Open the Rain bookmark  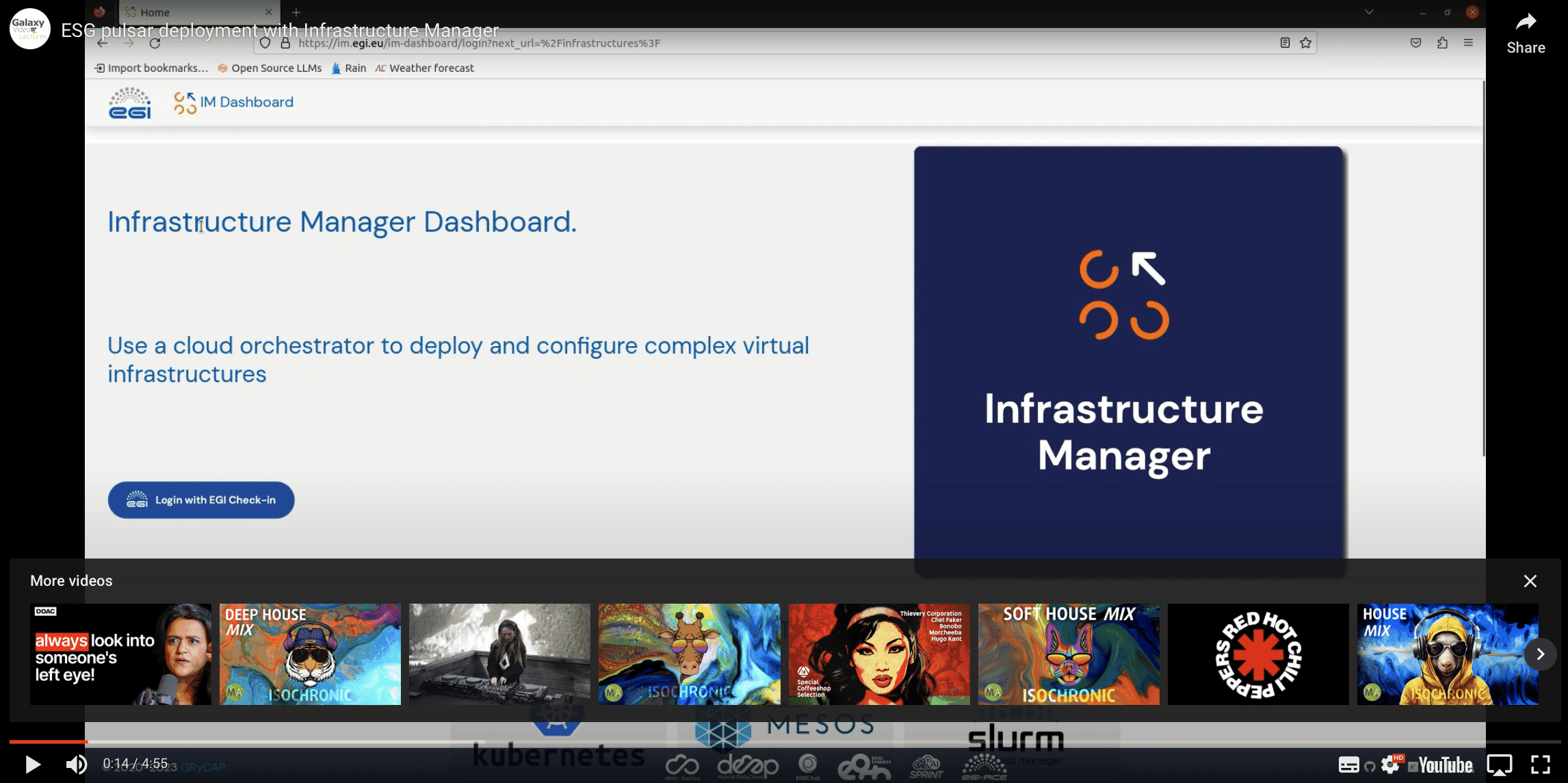click(349, 68)
